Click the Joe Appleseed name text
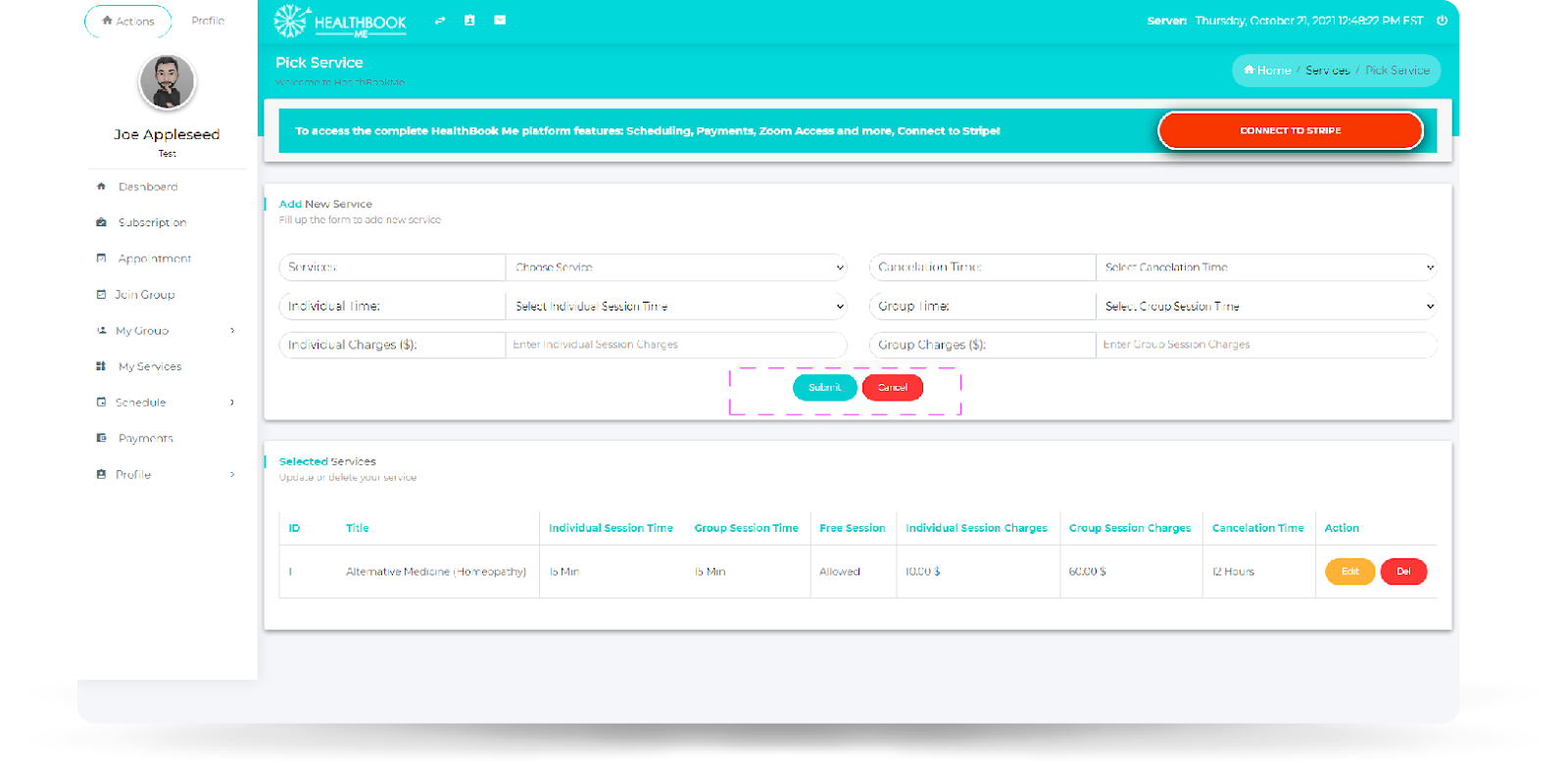 tap(167, 134)
